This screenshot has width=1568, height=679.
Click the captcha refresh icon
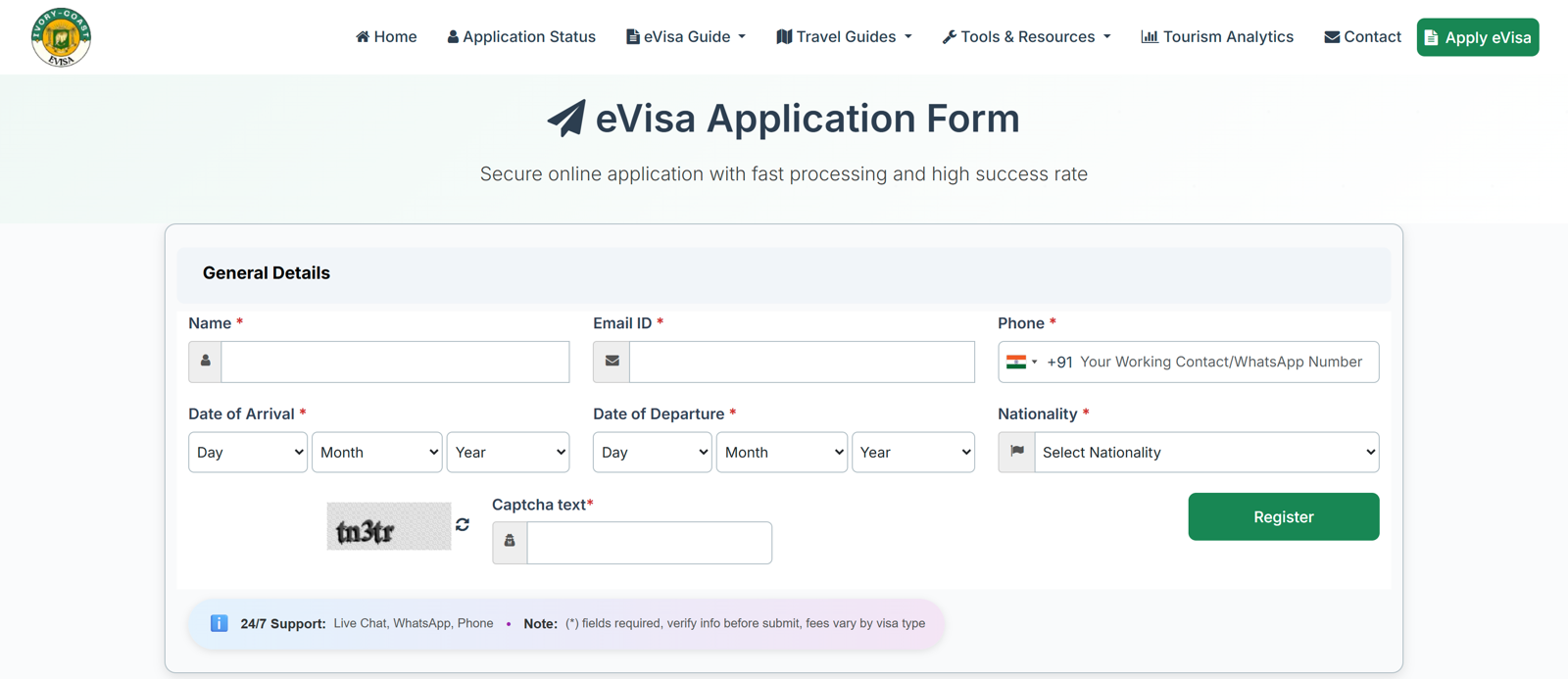pyautogui.click(x=463, y=525)
